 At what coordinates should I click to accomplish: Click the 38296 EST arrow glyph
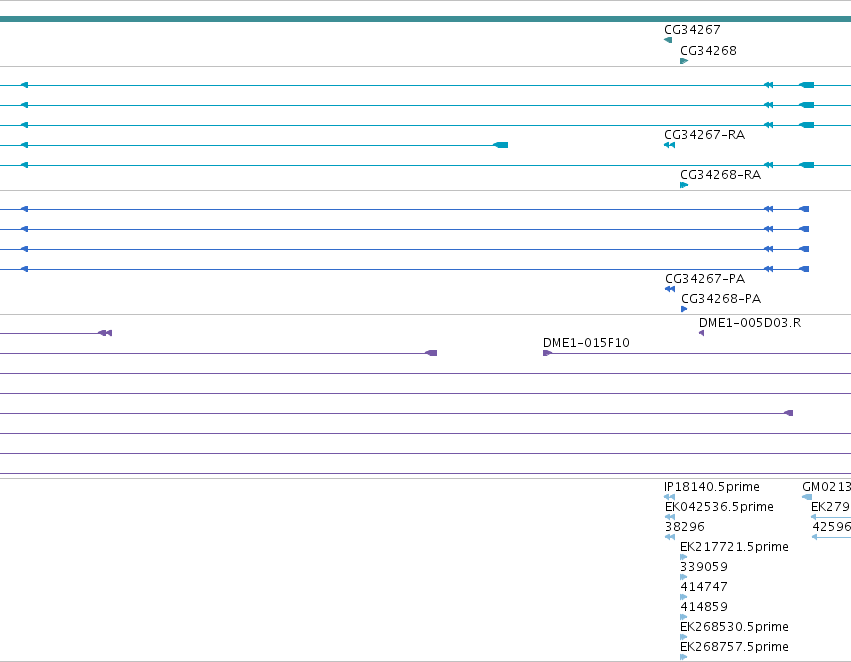click(x=670, y=537)
